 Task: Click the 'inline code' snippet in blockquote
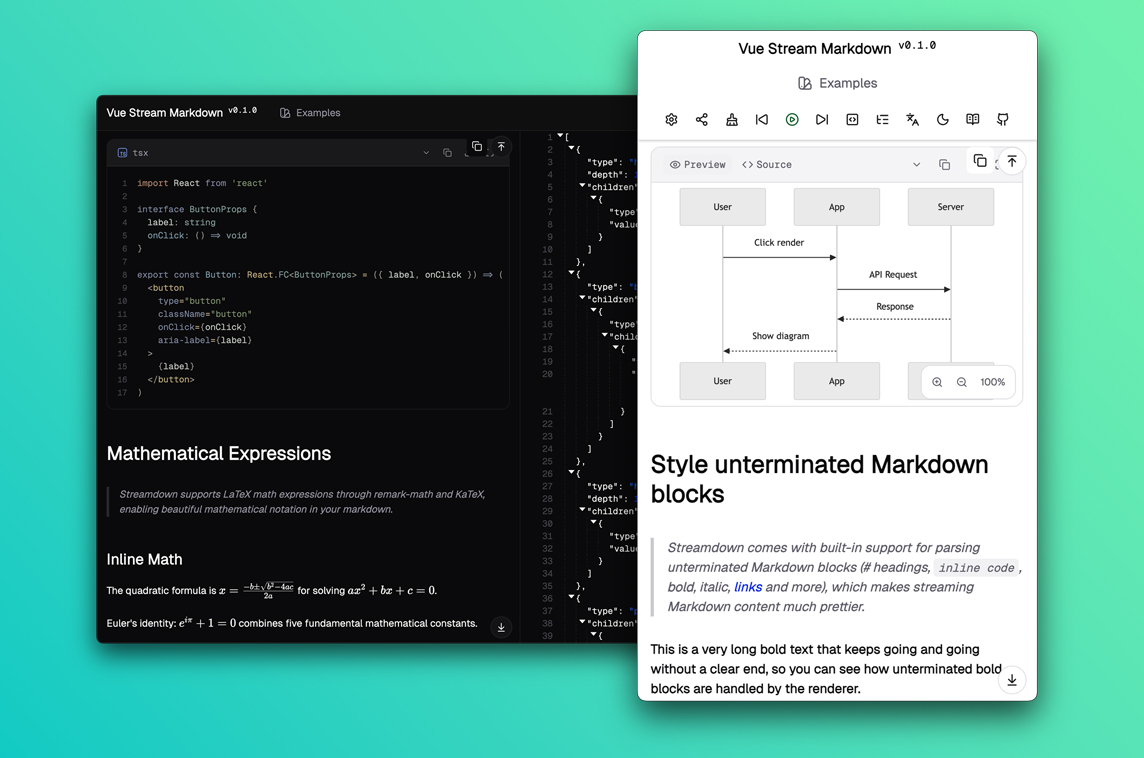click(x=976, y=568)
